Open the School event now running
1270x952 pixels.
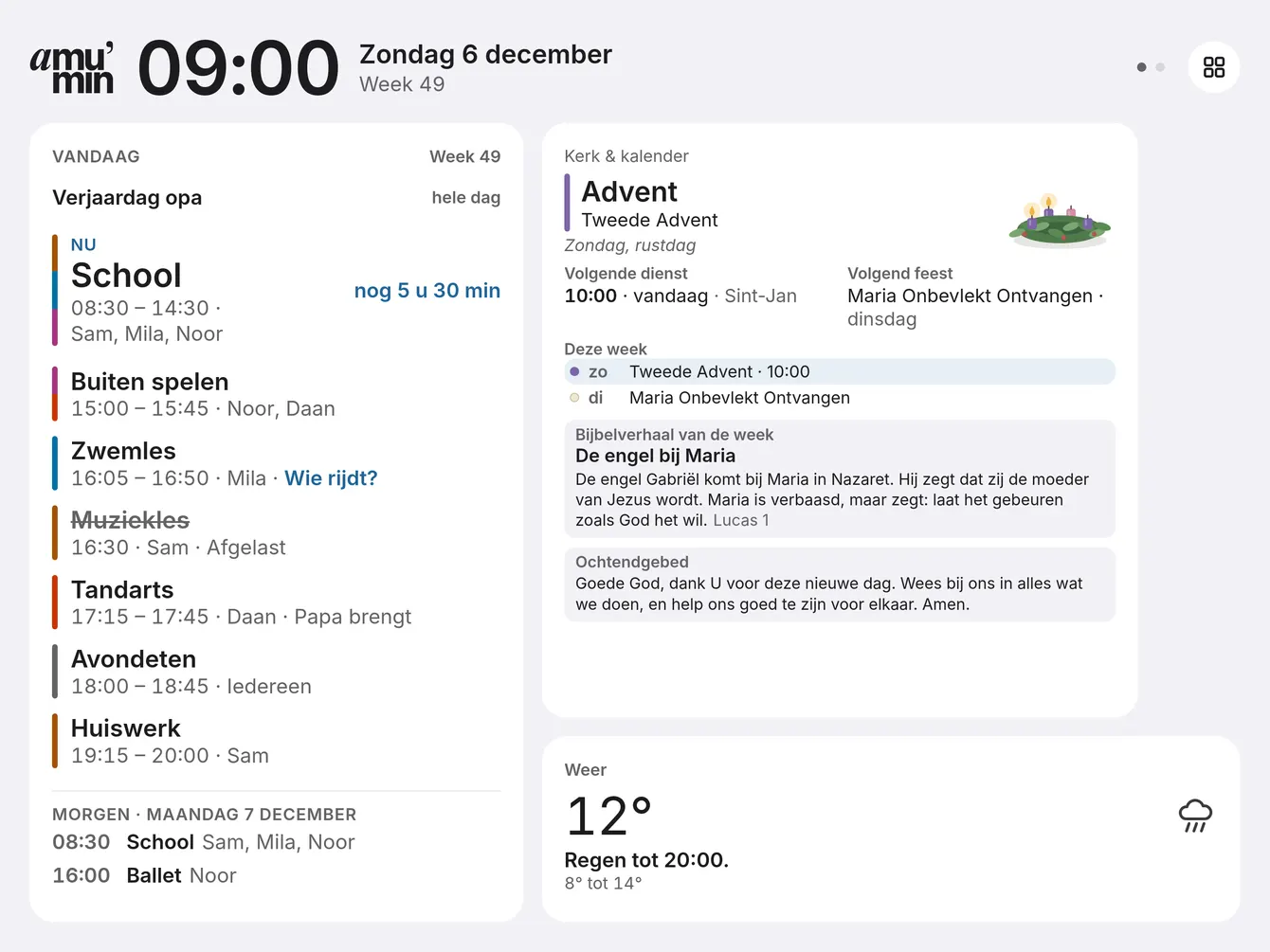coord(276,290)
